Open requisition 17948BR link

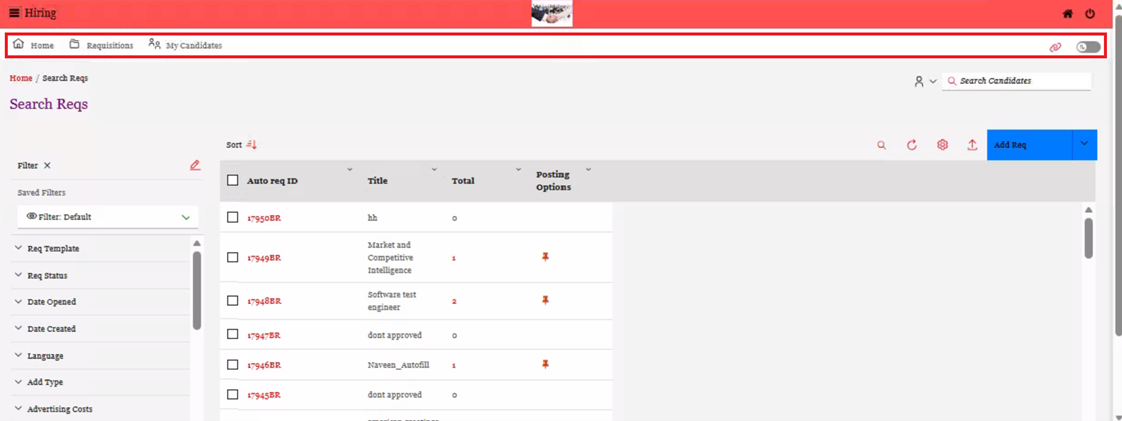click(x=264, y=301)
